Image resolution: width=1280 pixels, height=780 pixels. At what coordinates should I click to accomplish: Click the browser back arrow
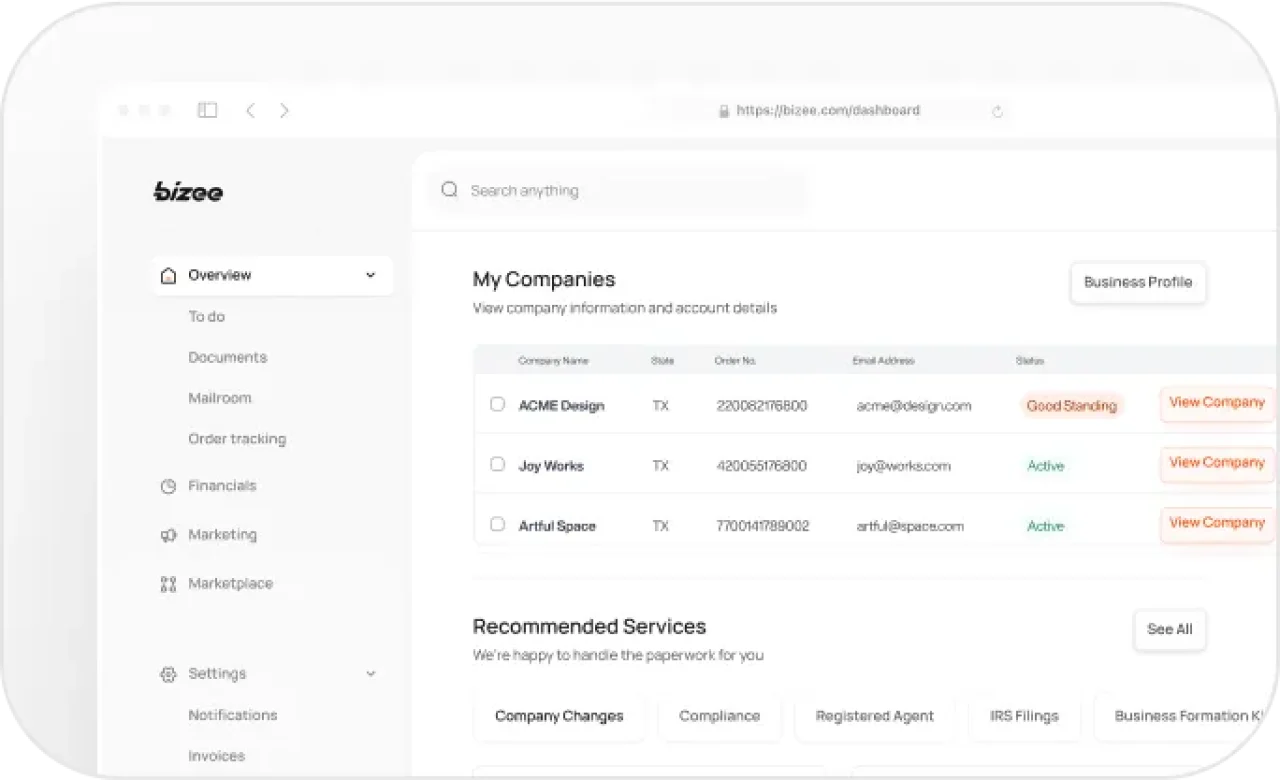point(250,110)
